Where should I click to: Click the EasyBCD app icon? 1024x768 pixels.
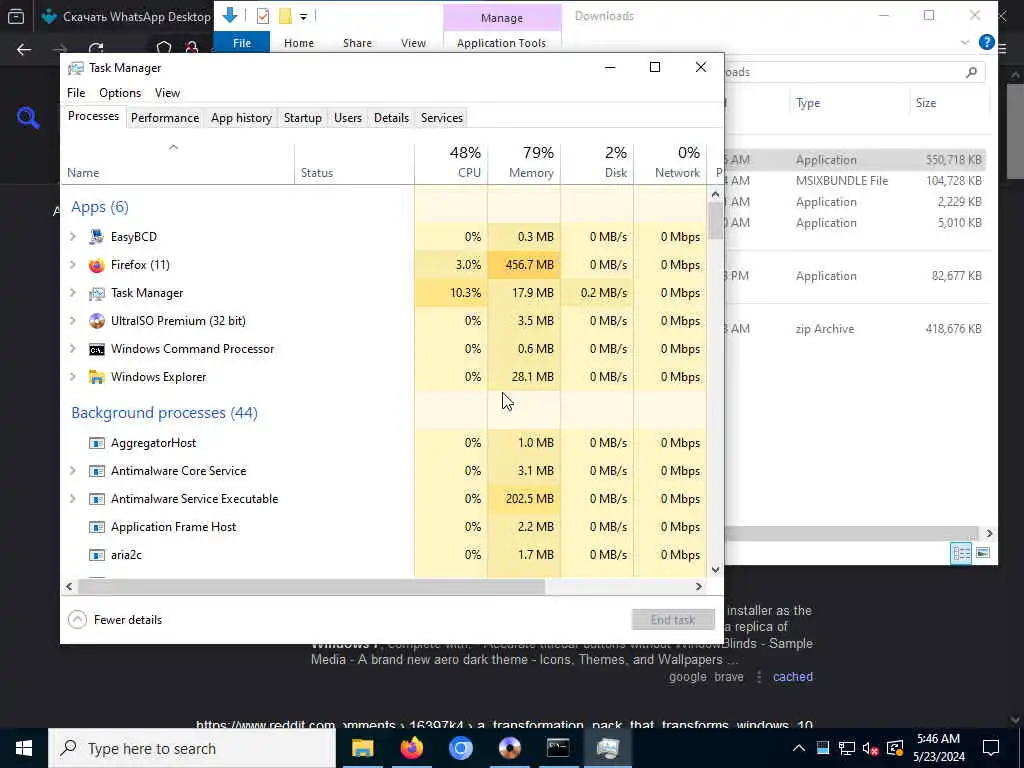point(97,237)
